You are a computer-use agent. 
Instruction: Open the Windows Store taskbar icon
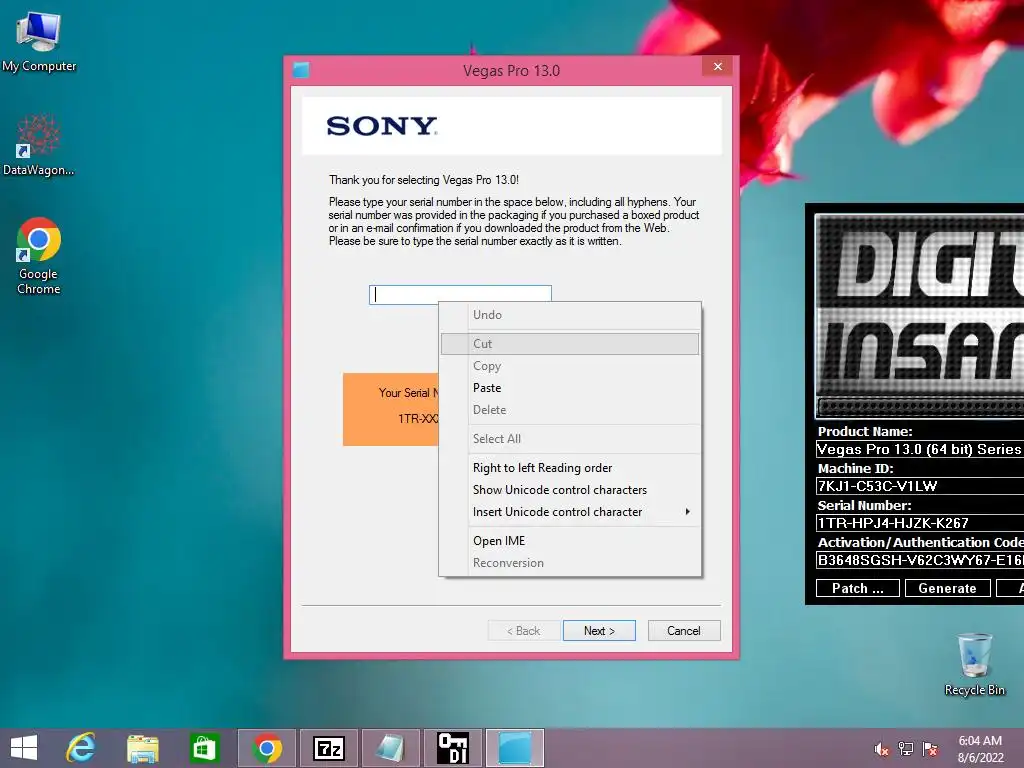(204, 748)
